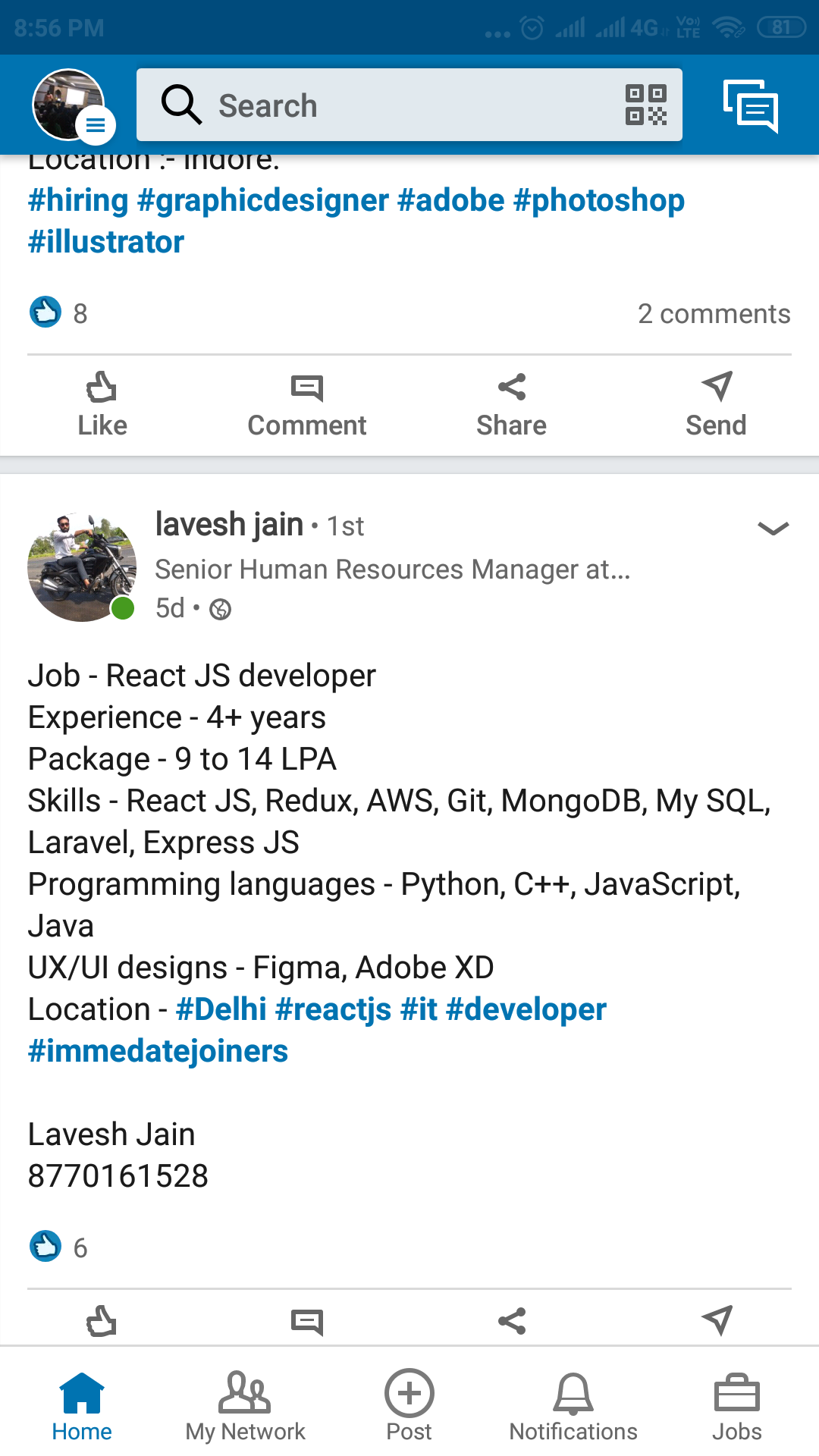Tap the Share icon under the first post
The width and height of the screenshot is (819, 1456).
pyautogui.click(x=511, y=402)
